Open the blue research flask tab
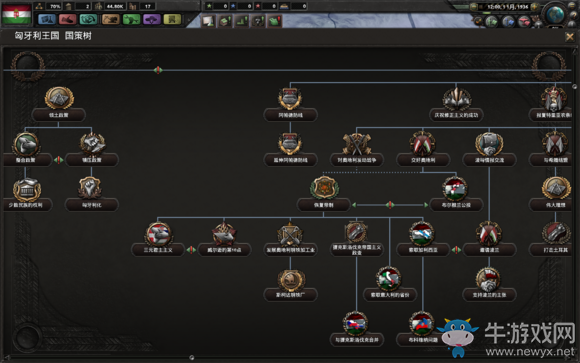580x363 pixels. pos(47,19)
